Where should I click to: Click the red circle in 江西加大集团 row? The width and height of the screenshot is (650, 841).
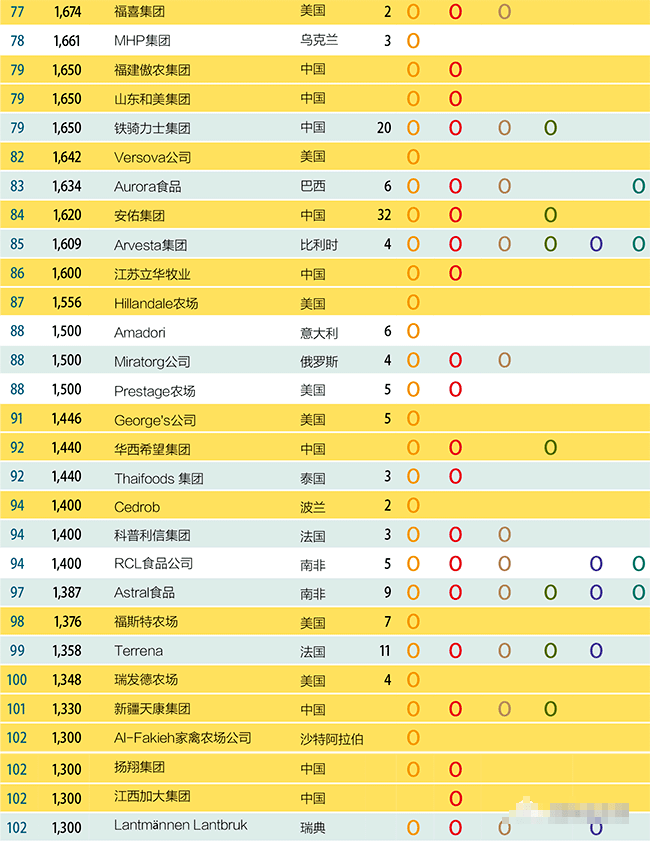[x=455, y=799]
